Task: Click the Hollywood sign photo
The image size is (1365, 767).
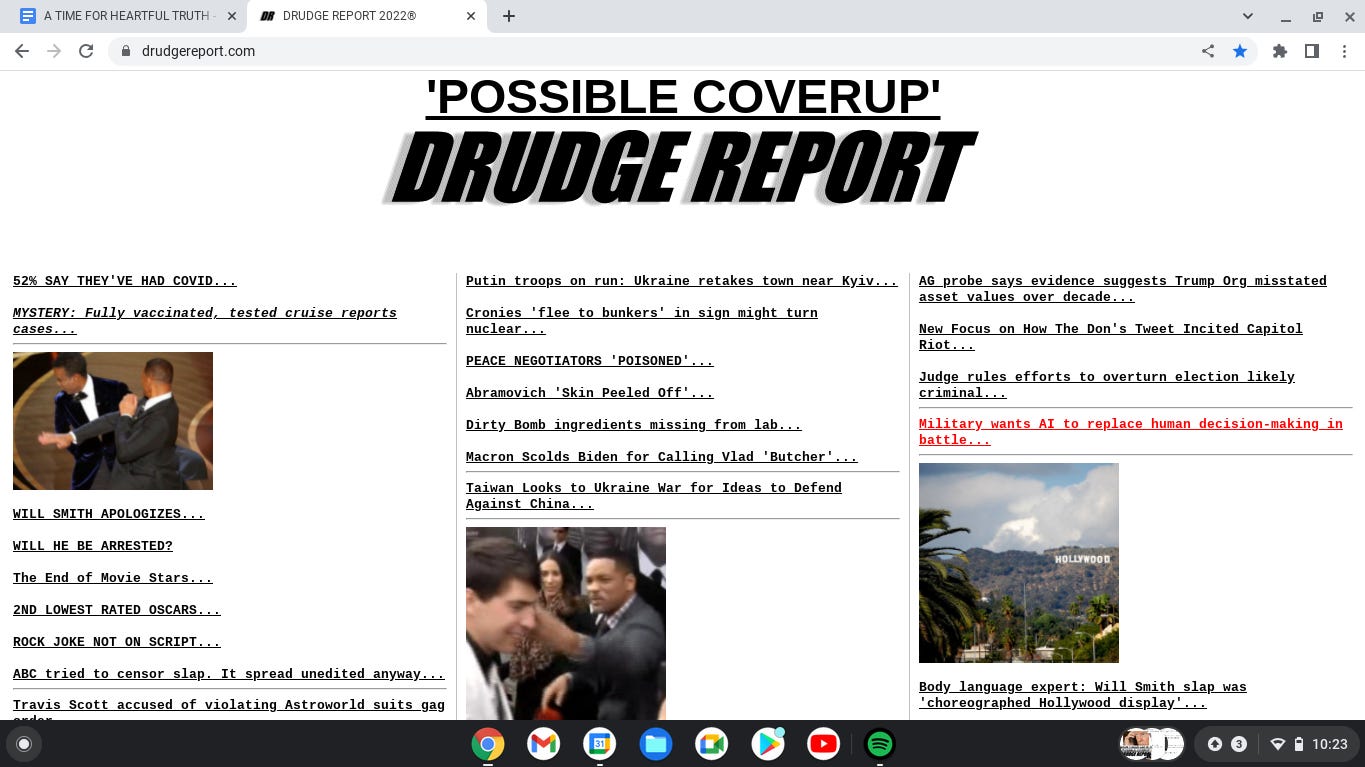Action: point(1019,563)
